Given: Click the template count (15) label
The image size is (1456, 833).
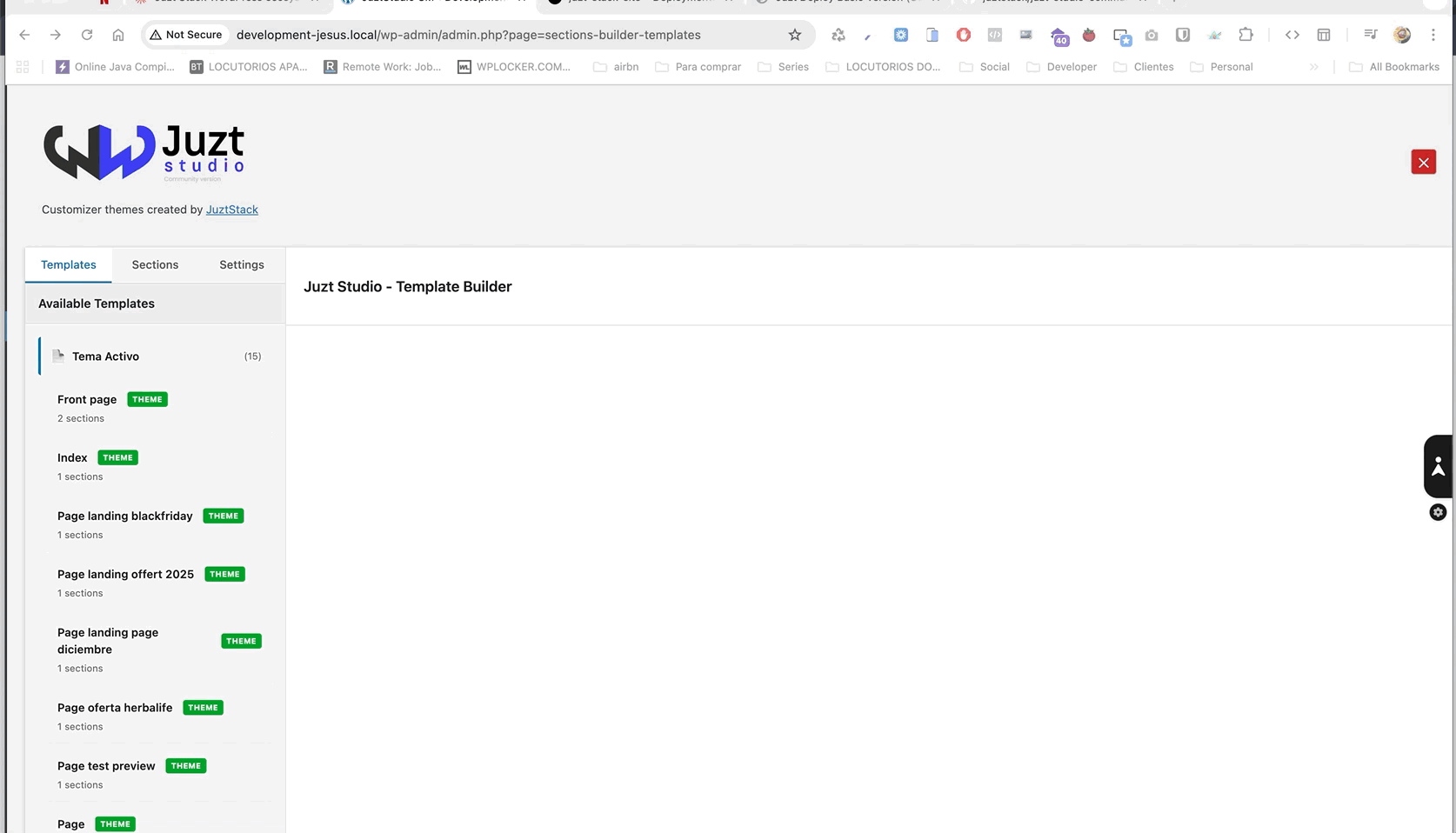Looking at the screenshot, I should click(252, 357).
